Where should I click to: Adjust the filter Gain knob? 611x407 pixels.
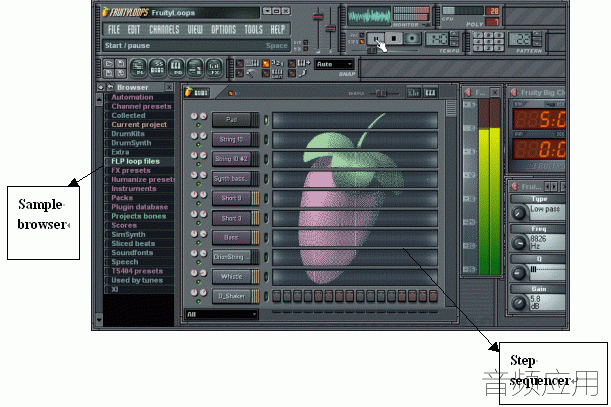[519, 303]
